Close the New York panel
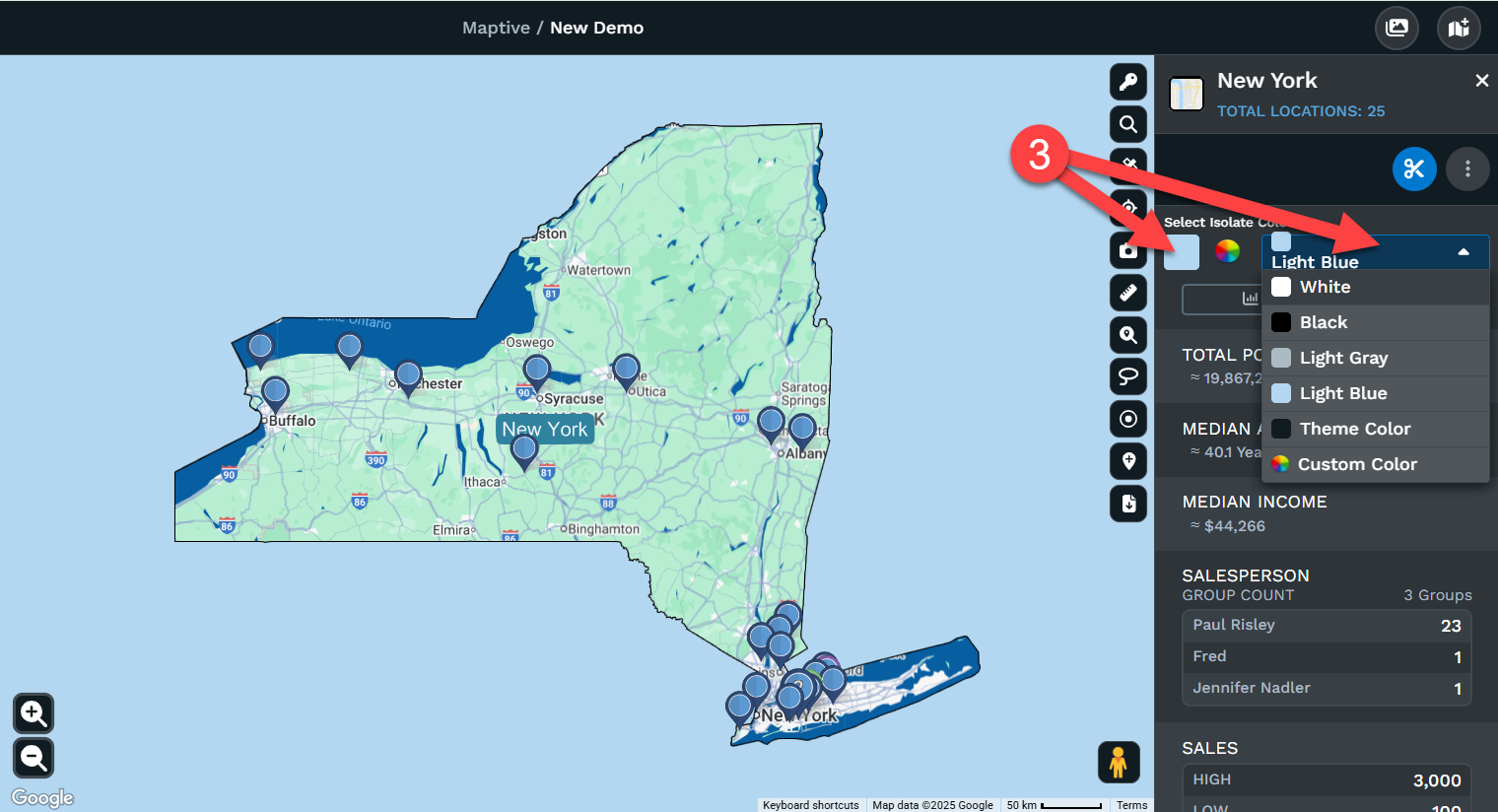The height and width of the screenshot is (812, 1498). [x=1481, y=81]
